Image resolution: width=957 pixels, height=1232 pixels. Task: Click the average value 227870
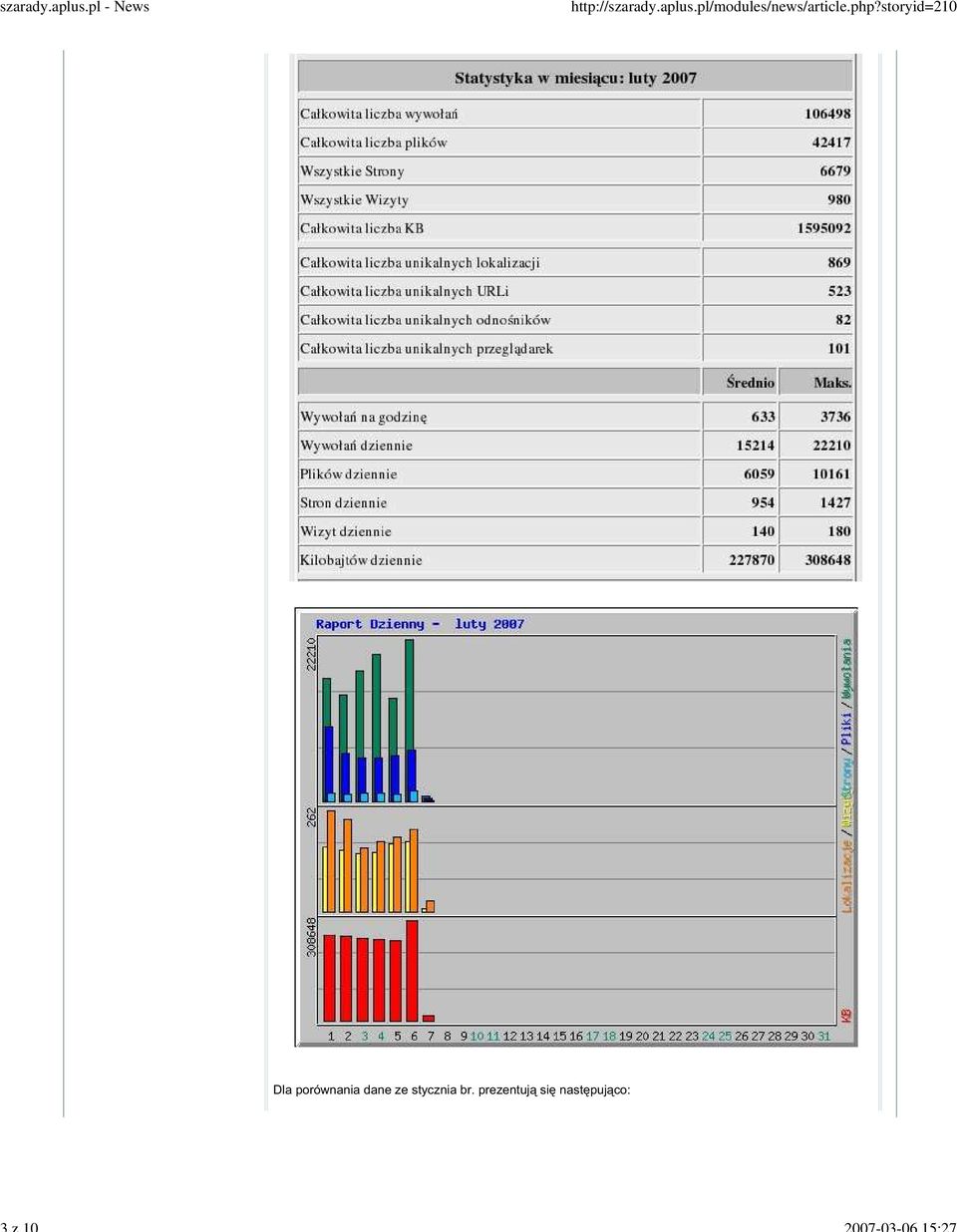(x=752, y=560)
